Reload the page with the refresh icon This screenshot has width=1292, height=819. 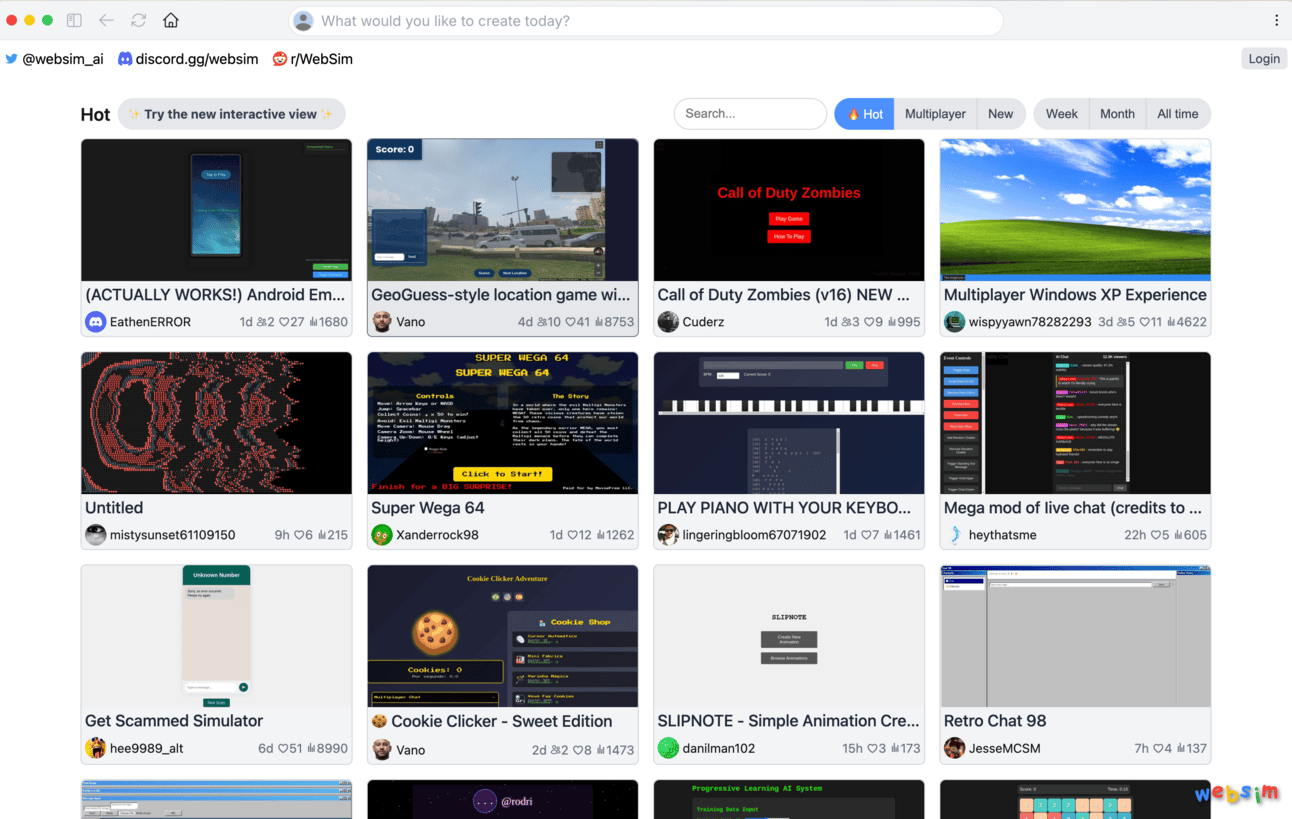tap(138, 20)
